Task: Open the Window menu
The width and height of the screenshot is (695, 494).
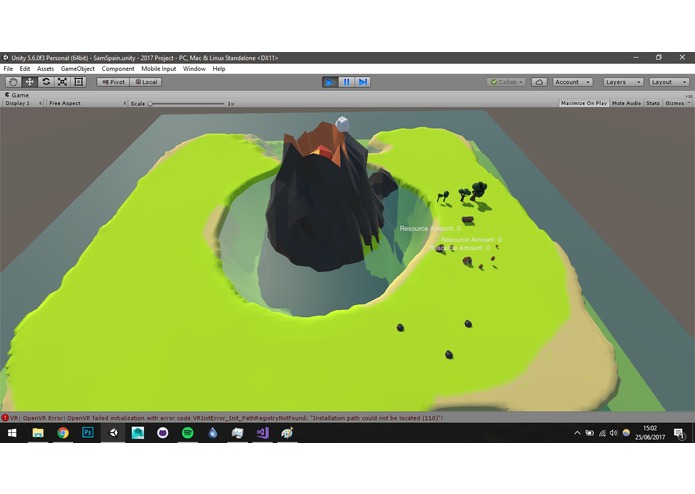Action: coord(194,69)
